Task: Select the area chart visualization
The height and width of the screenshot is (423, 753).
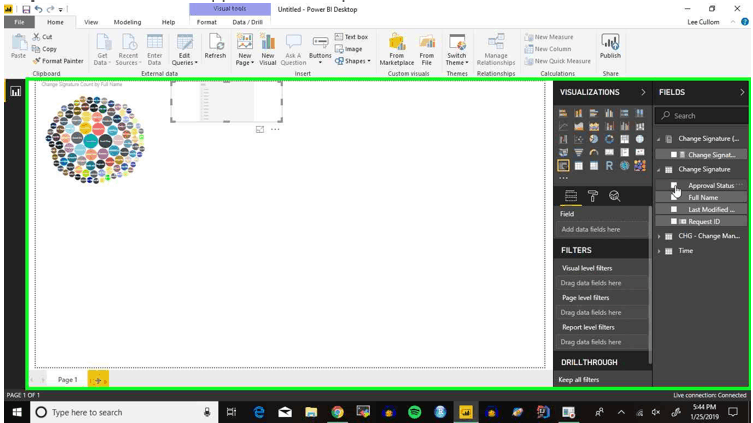Action: pos(579,126)
